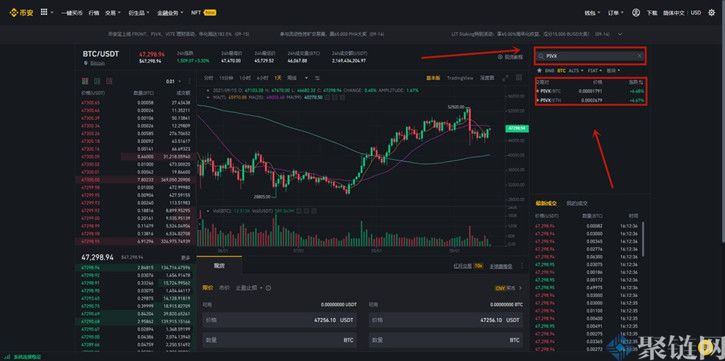
Task: Choose 限价 limit order type
Action: click(208, 288)
